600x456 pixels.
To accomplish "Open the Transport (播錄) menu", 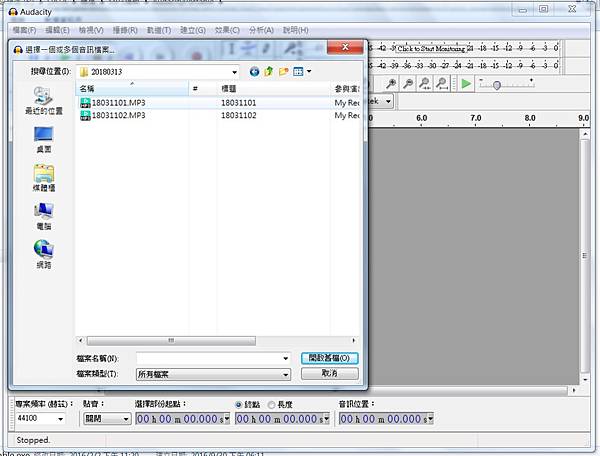I will tap(125, 30).
